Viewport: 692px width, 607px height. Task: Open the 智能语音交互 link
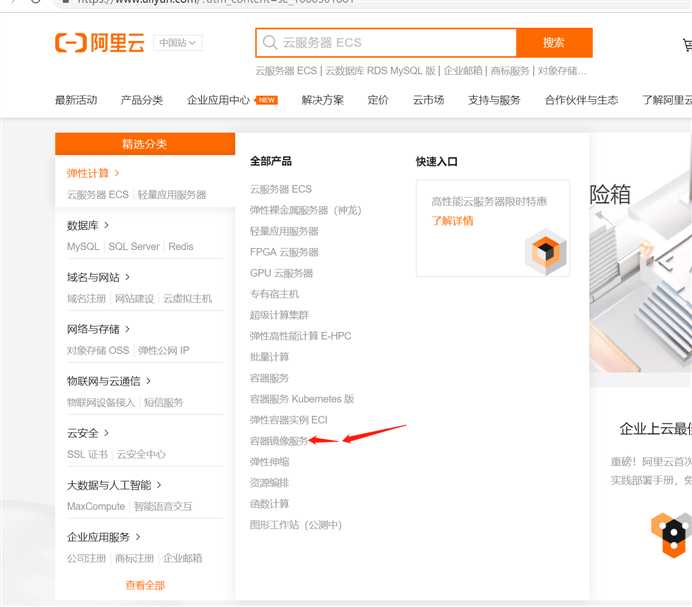pyautogui.click(x=163, y=506)
